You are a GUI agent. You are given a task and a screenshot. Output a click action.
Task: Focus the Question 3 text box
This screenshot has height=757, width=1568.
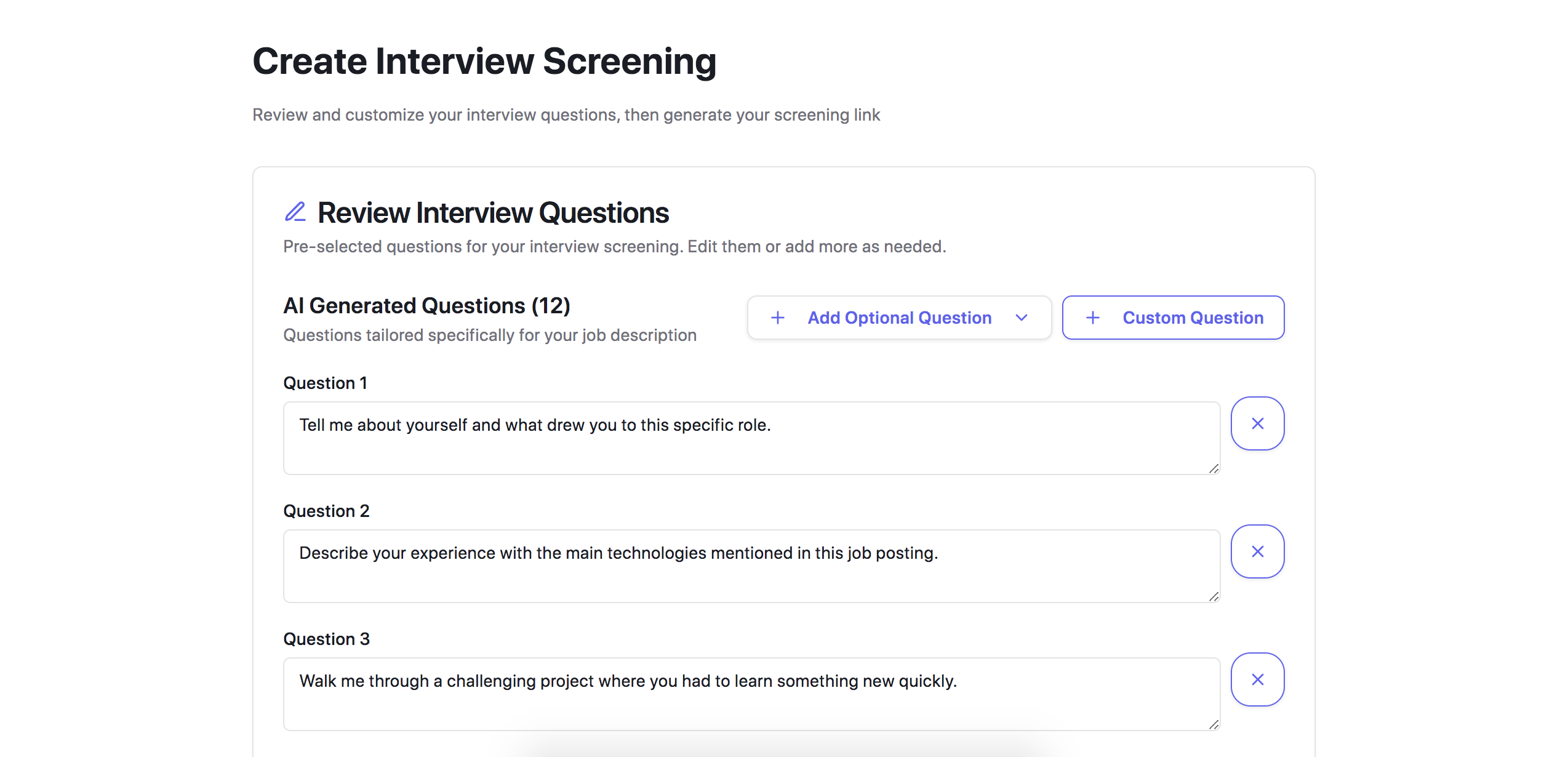click(751, 694)
